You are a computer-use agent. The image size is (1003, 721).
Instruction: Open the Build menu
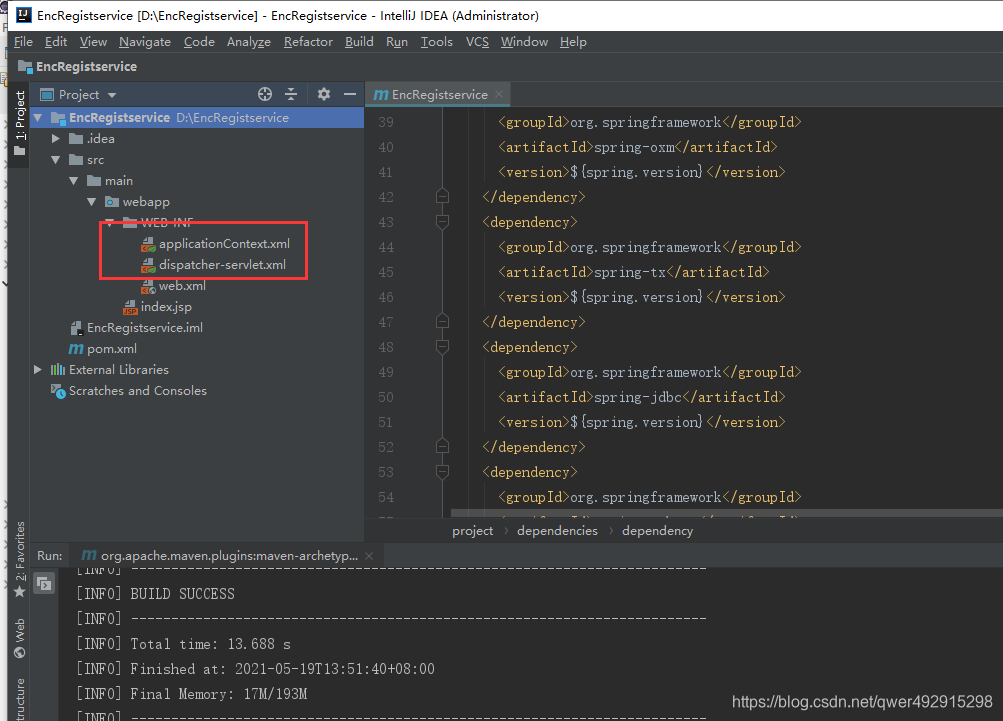coord(359,42)
